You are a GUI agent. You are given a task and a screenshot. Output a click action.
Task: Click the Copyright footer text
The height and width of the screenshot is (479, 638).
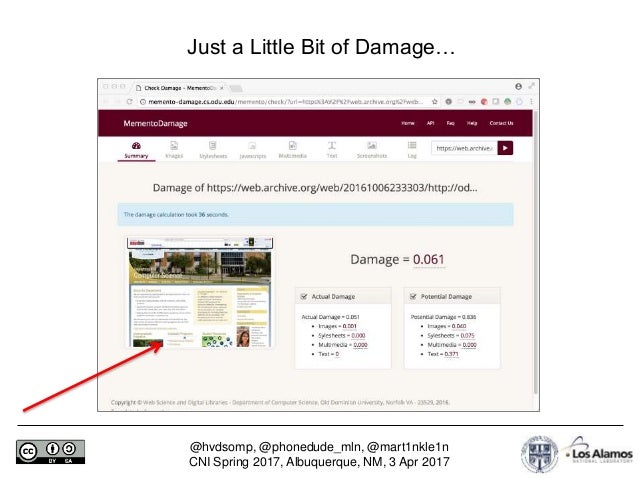280,402
